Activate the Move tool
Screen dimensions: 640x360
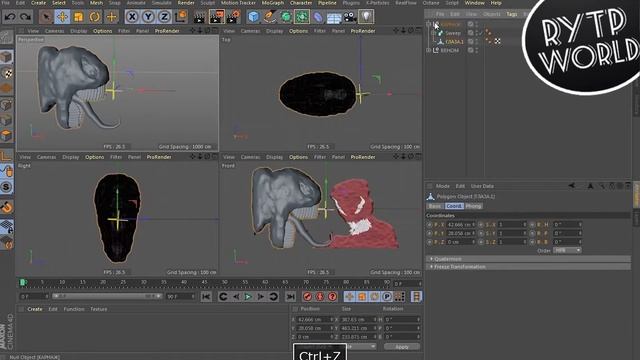pyautogui.click(x=62, y=17)
